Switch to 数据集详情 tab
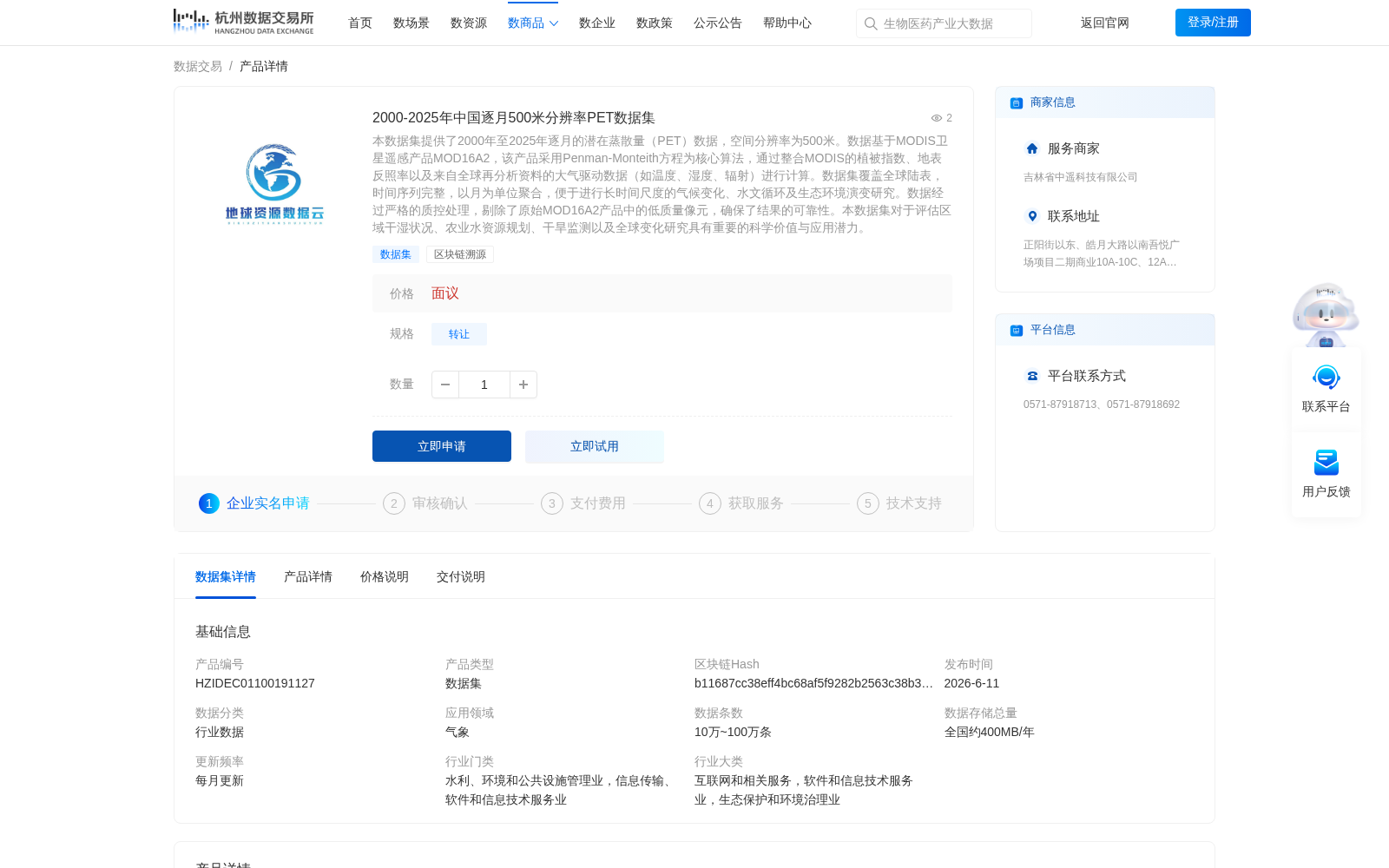Viewport: 1389px width, 868px height. pos(226,576)
